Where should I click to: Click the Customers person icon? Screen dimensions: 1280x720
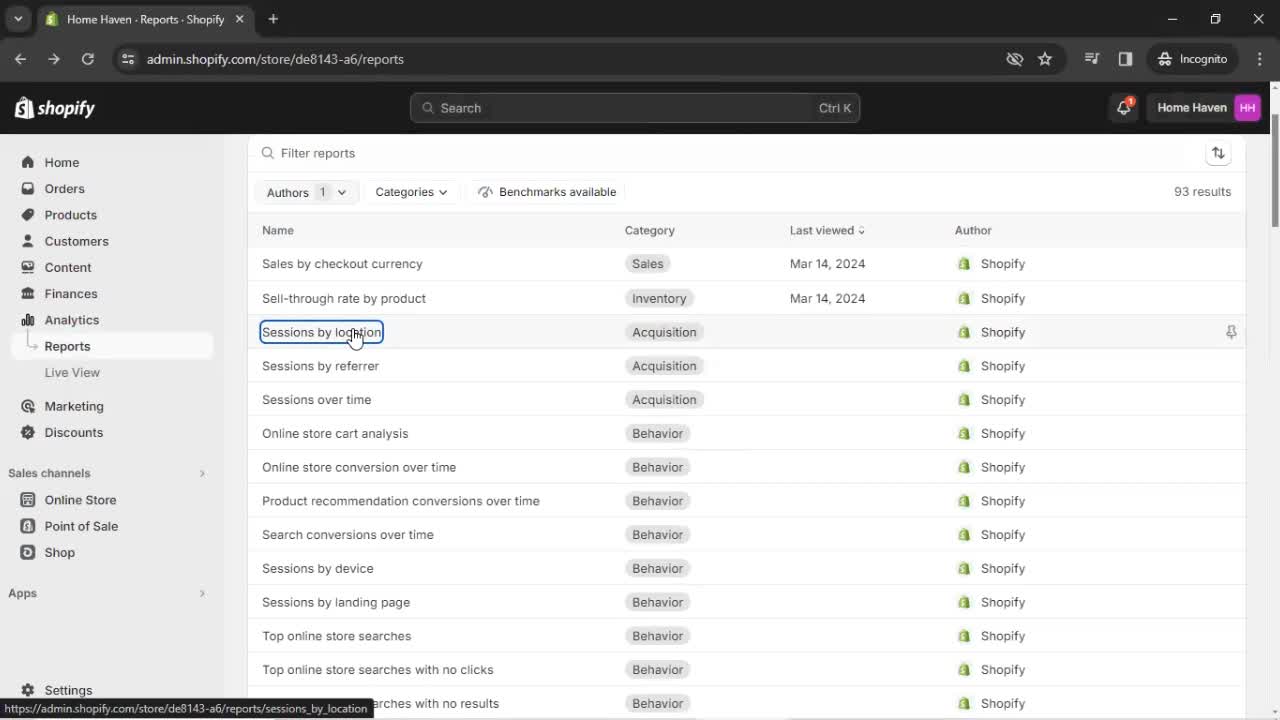point(28,241)
